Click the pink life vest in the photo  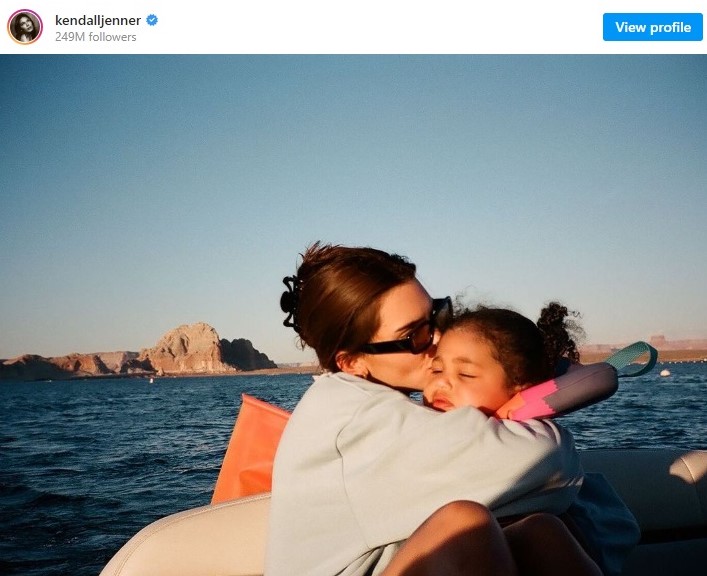560,390
